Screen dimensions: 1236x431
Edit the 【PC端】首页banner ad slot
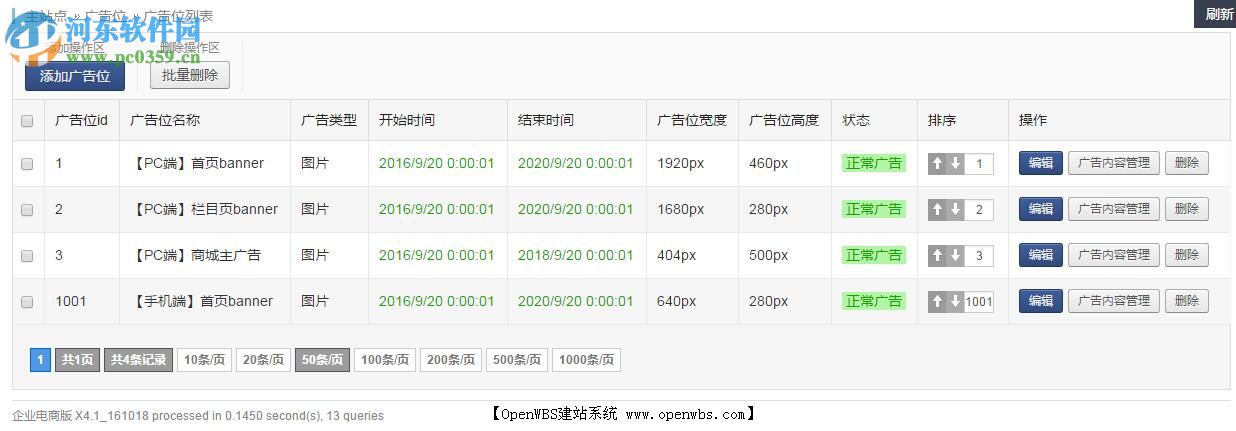pos(1041,164)
